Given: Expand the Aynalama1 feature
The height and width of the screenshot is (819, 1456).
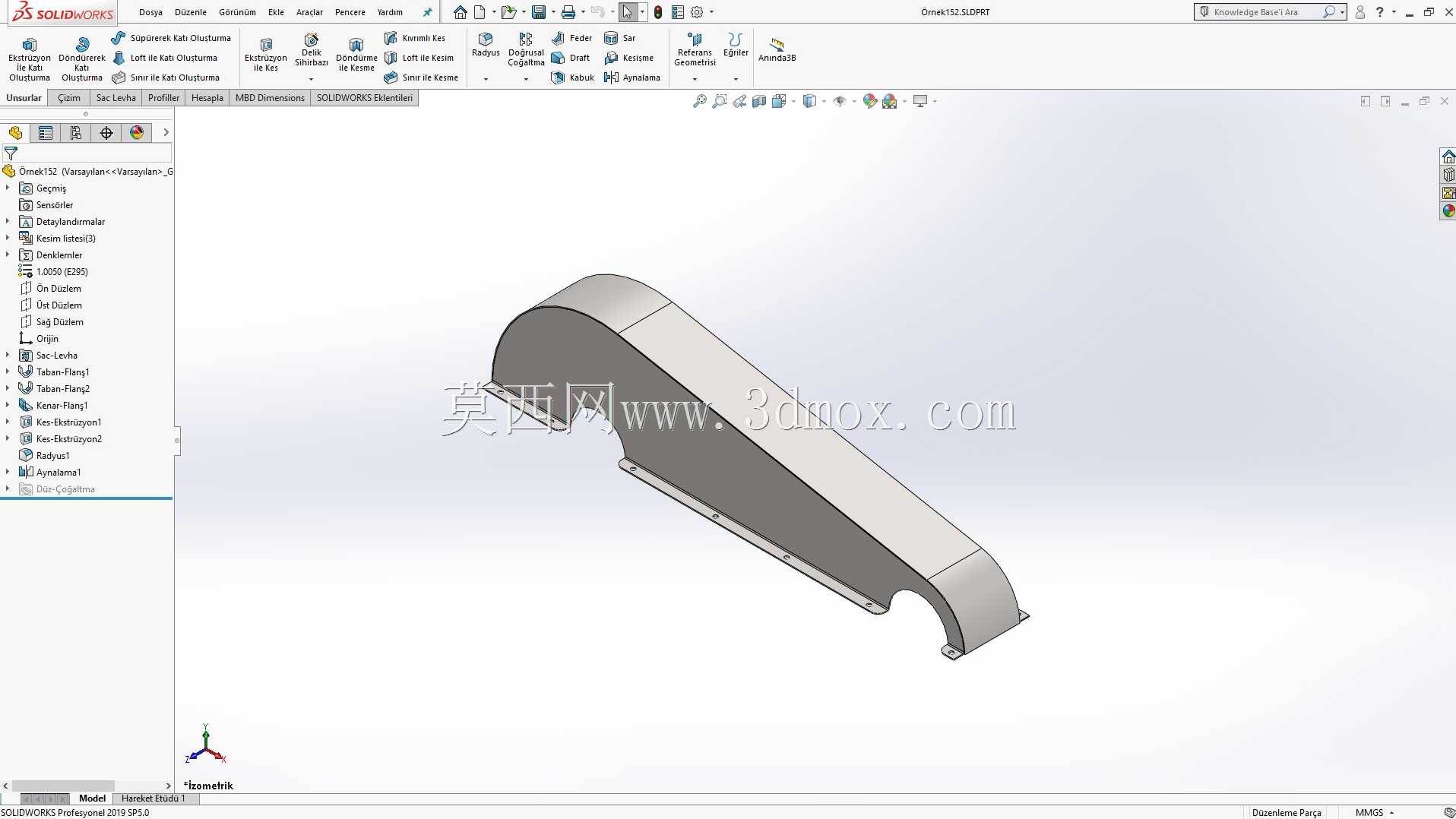Looking at the screenshot, I should point(8,472).
